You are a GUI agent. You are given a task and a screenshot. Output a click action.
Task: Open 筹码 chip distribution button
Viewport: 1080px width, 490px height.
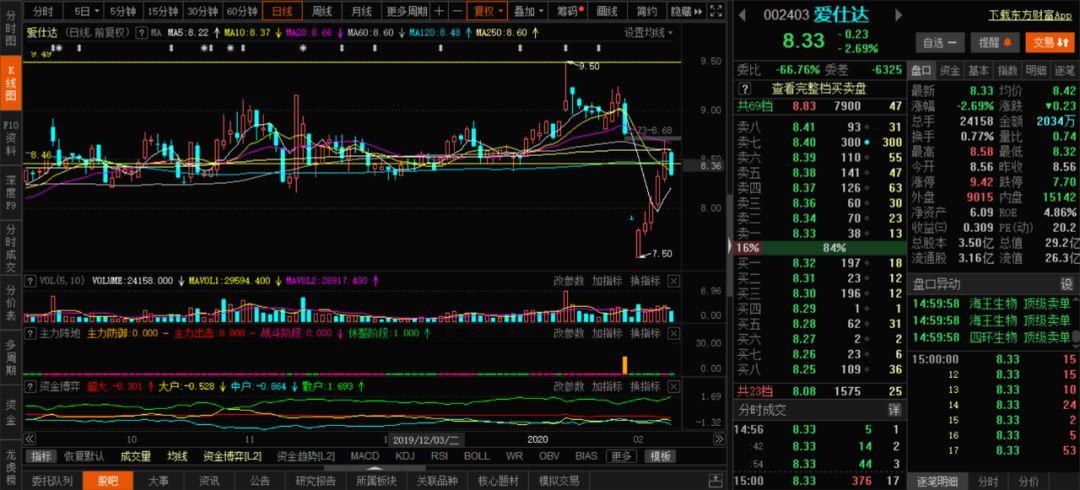click(x=570, y=11)
